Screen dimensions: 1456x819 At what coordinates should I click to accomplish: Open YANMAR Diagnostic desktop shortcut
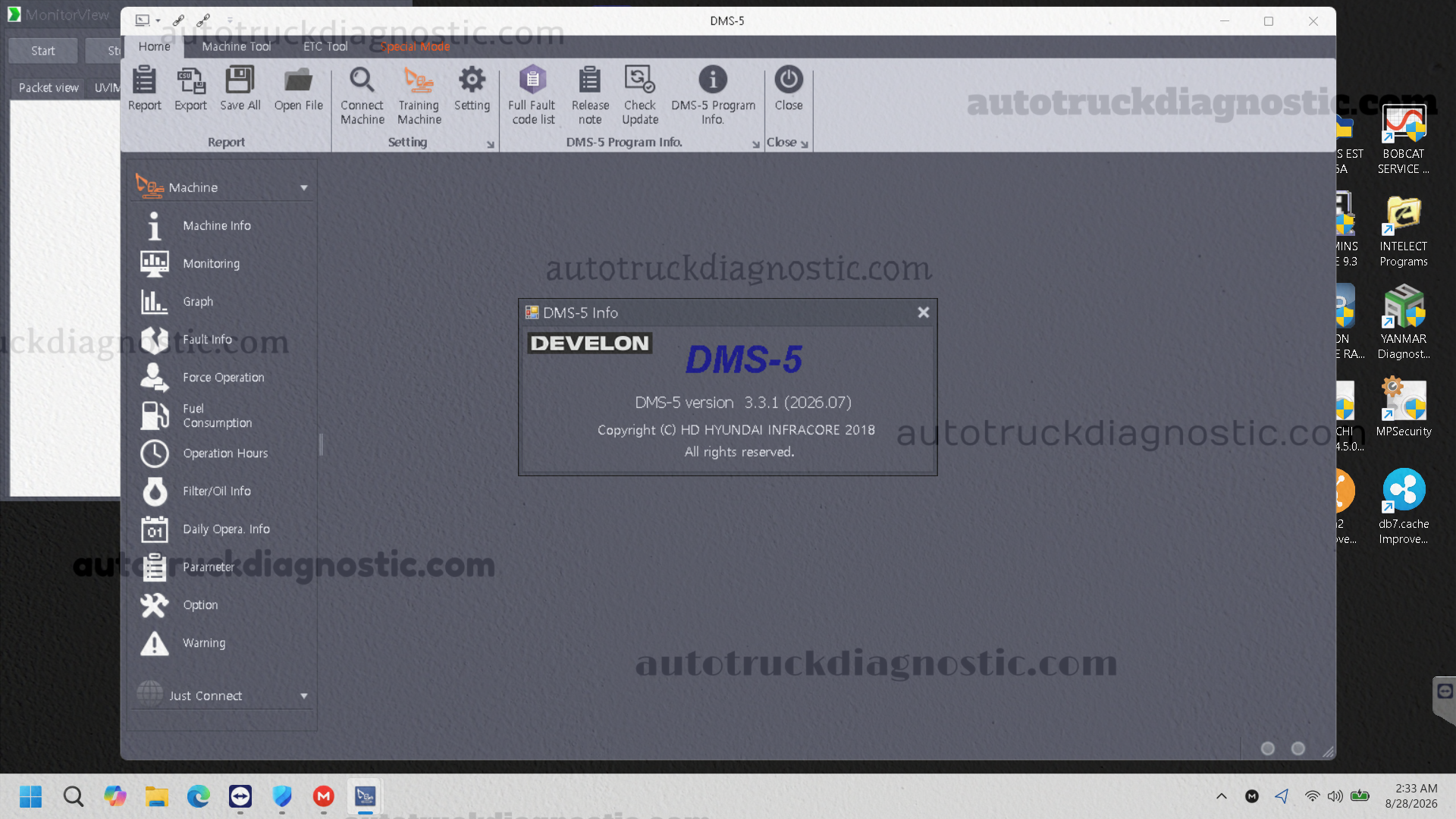pyautogui.click(x=1404, y=324)
